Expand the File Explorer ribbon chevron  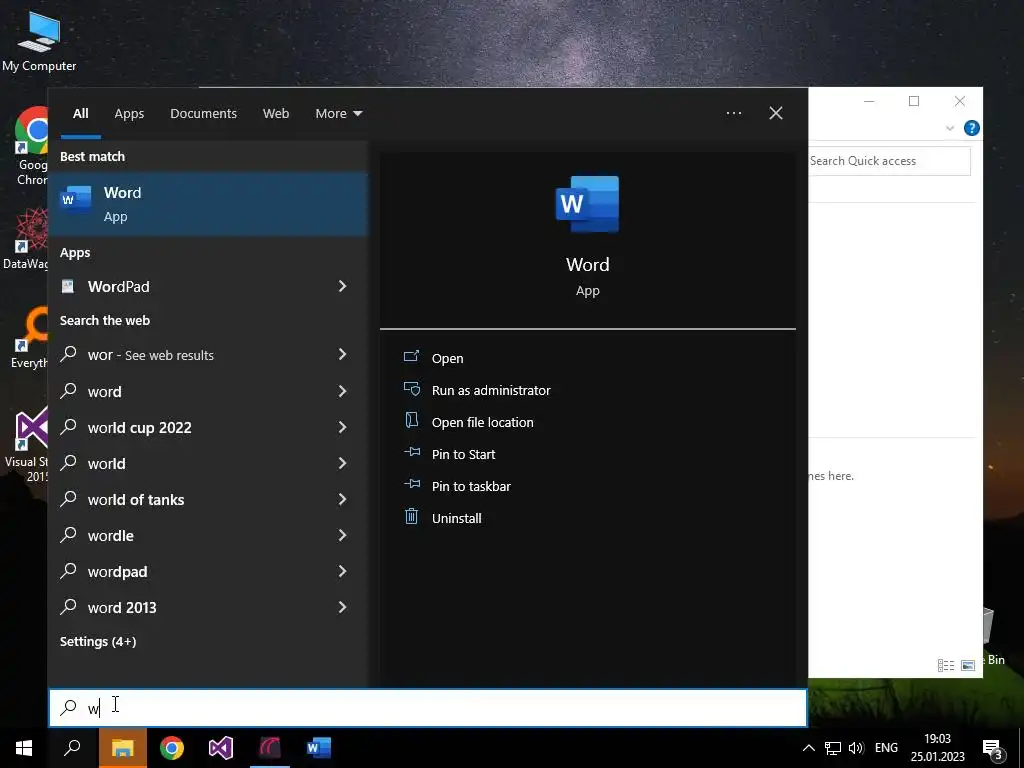click(950, 128)
